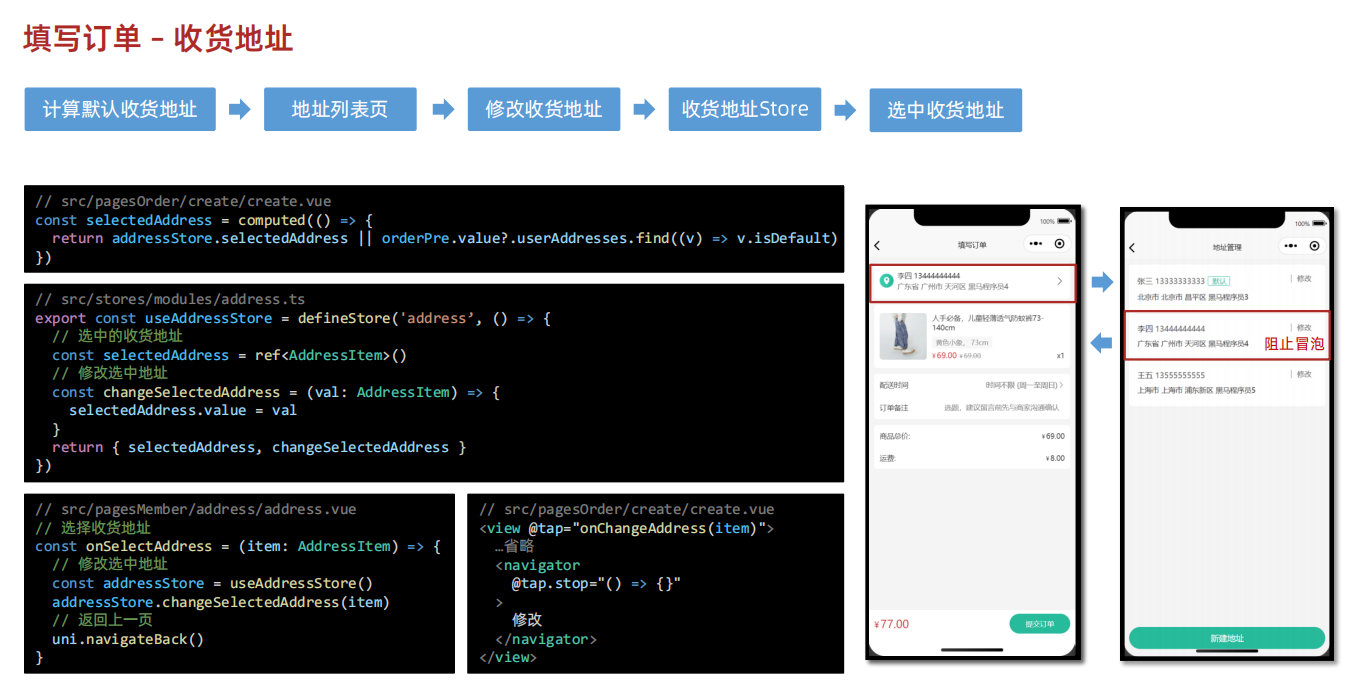1347x681 pixels.
Task: Tap the back arrow on 地址管理 screen
Action: pyautogui.click(x=1132, y=247)
